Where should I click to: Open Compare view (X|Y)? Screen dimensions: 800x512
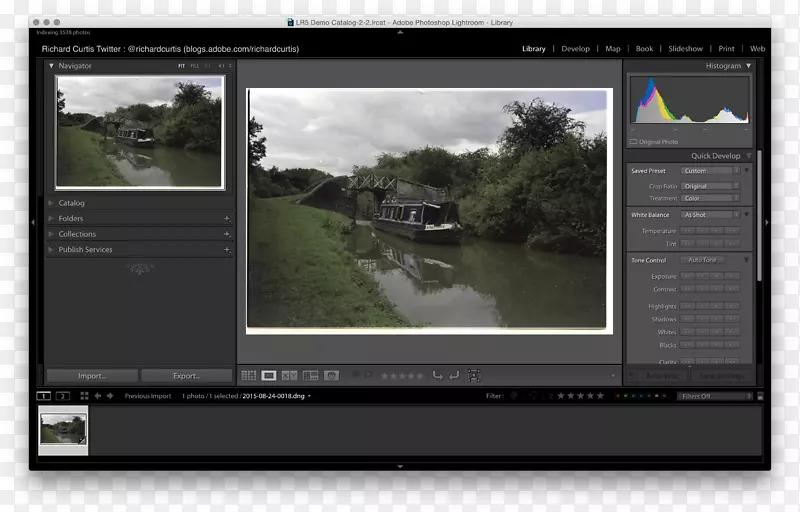pyautogui.click(x=289, y=376)
